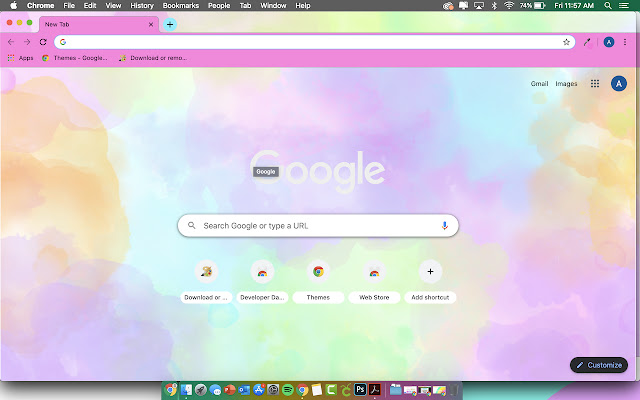Open the Images link

tap(566, 84)
